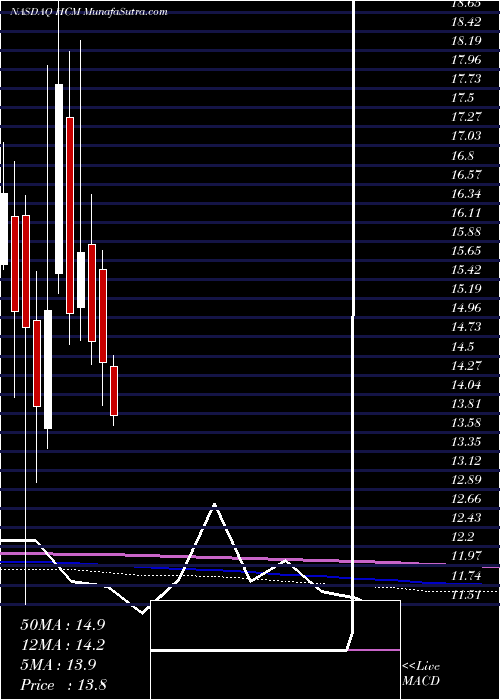500x700 pixels.
Task: Click the 15.88 price axis label
Action: pos(466,232)
